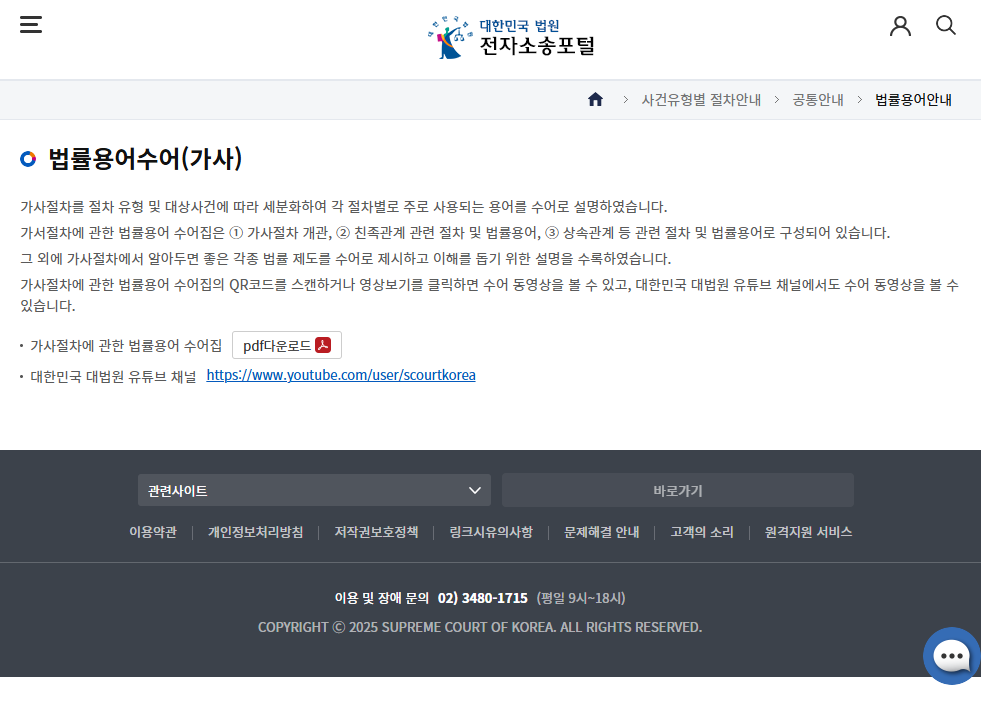Click the home breadcrumb icon
The height and width of the screenshot is (718, 981).
(x=595, y=100)
